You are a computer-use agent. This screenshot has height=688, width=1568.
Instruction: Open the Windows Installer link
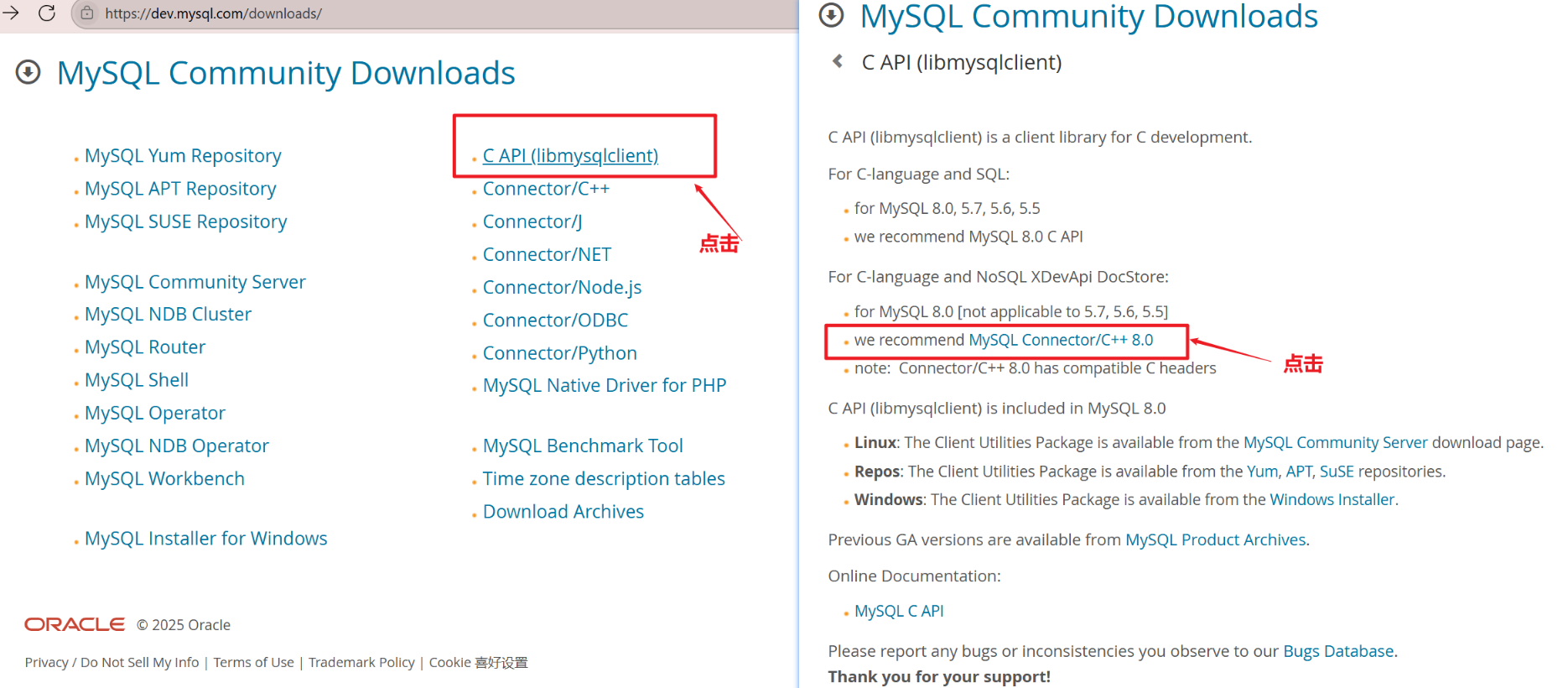tap(1332, 499)
